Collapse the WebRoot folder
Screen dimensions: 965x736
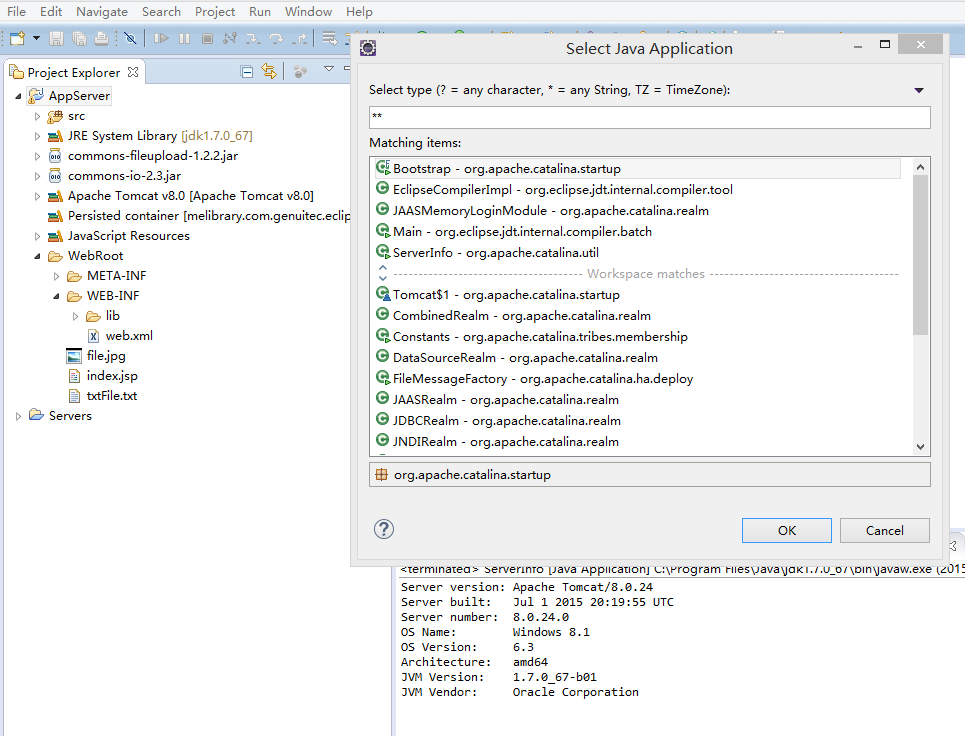click(38, 256)
